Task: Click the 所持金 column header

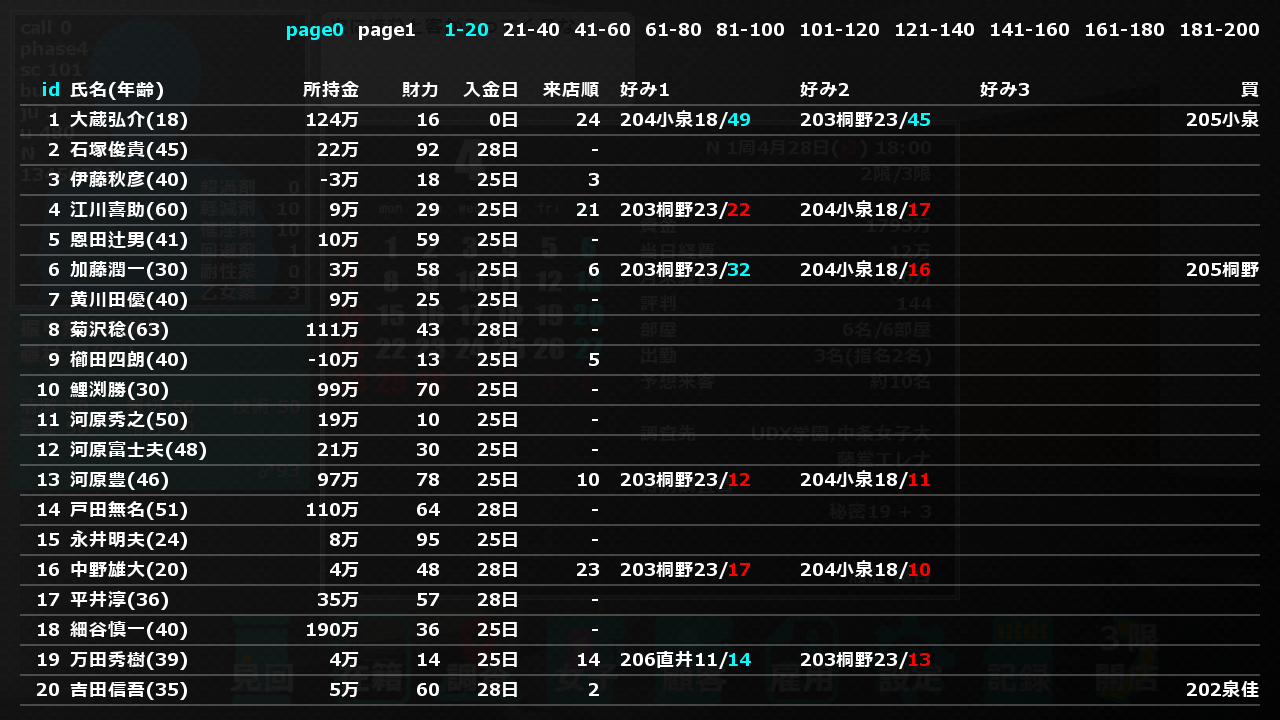Action: [331, 90]
